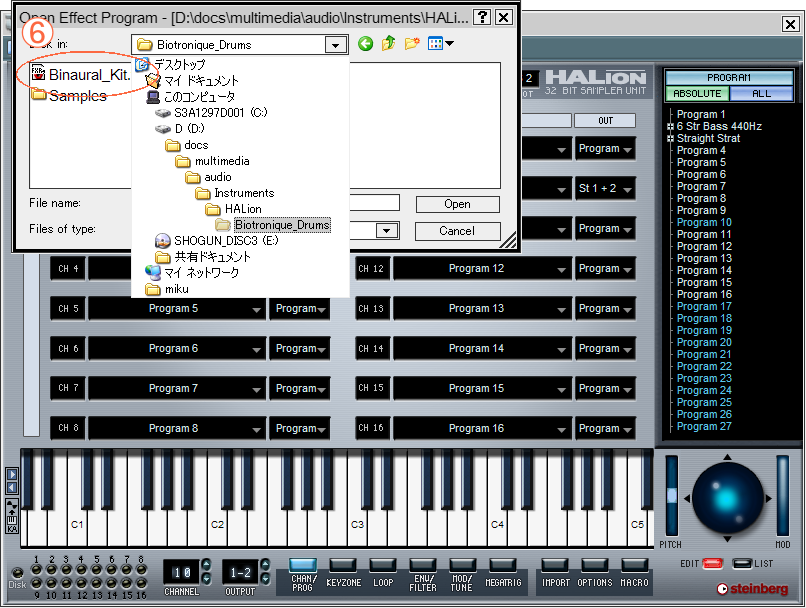The image size is (806, 608).
Task: Click the Steinberg logo
Action: point(751,589)
